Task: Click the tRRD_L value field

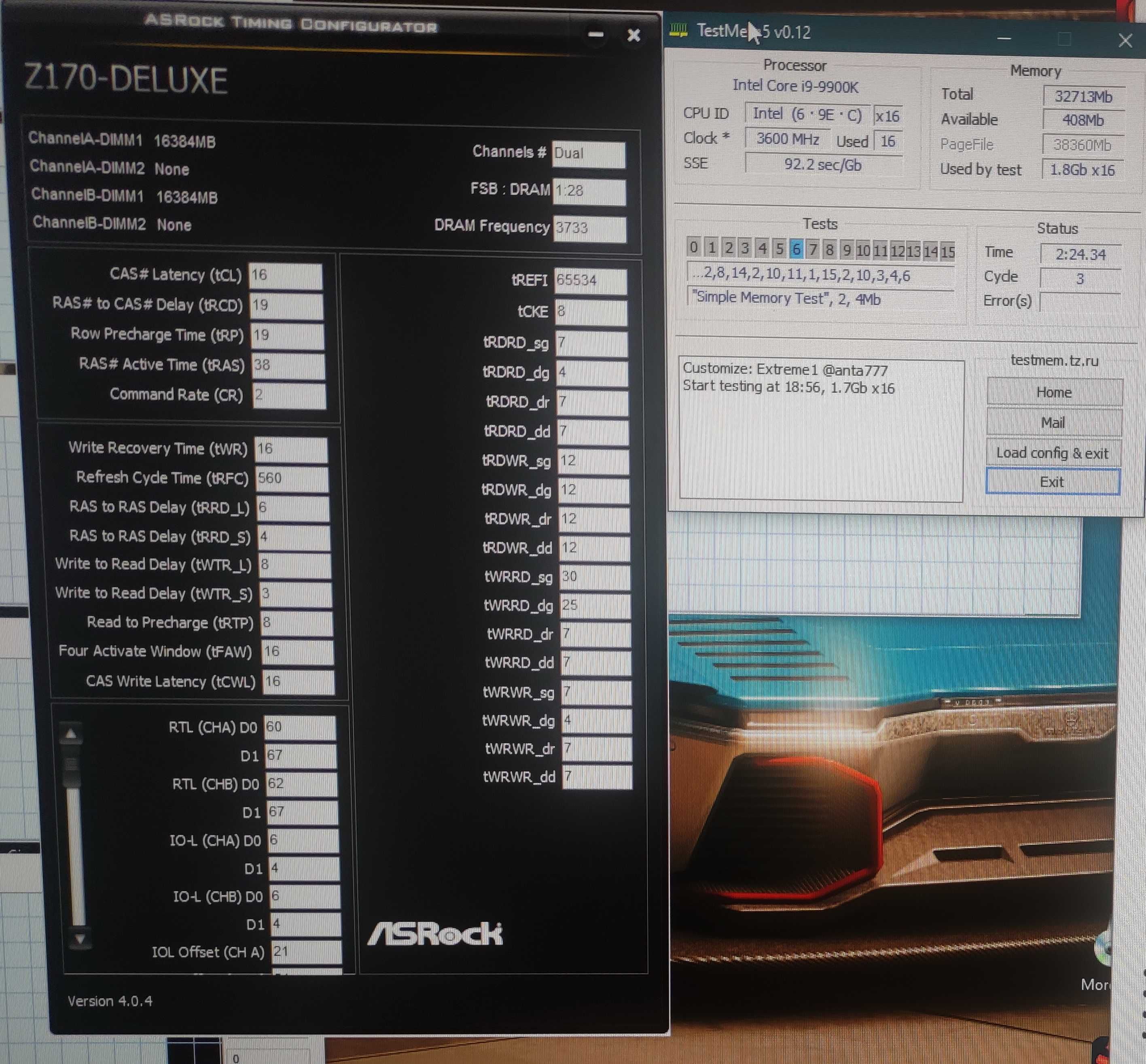Action: click(x=294, y=509)
